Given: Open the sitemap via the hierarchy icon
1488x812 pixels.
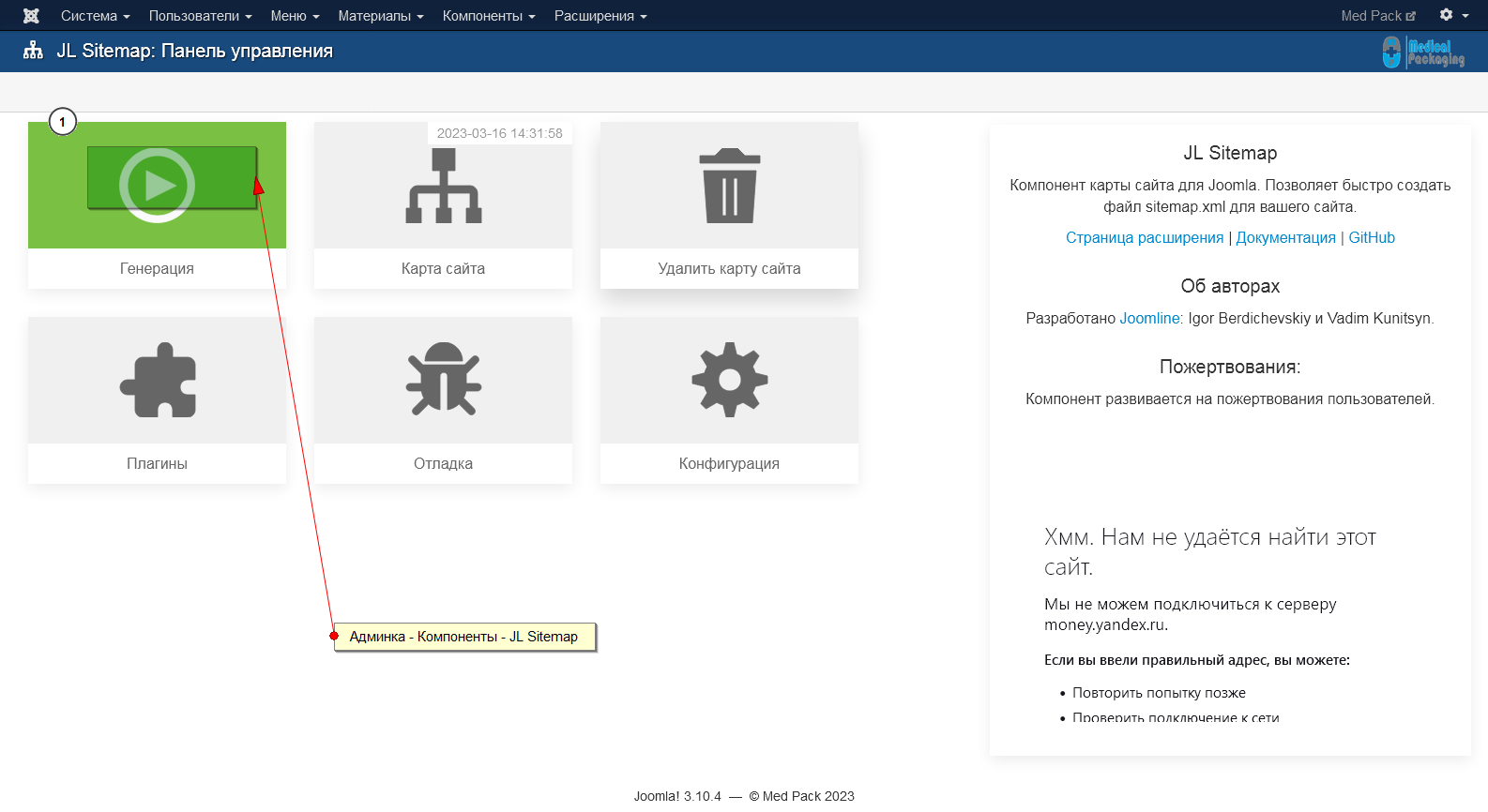Looking at the screenshot, I should (x=443, y=187).
